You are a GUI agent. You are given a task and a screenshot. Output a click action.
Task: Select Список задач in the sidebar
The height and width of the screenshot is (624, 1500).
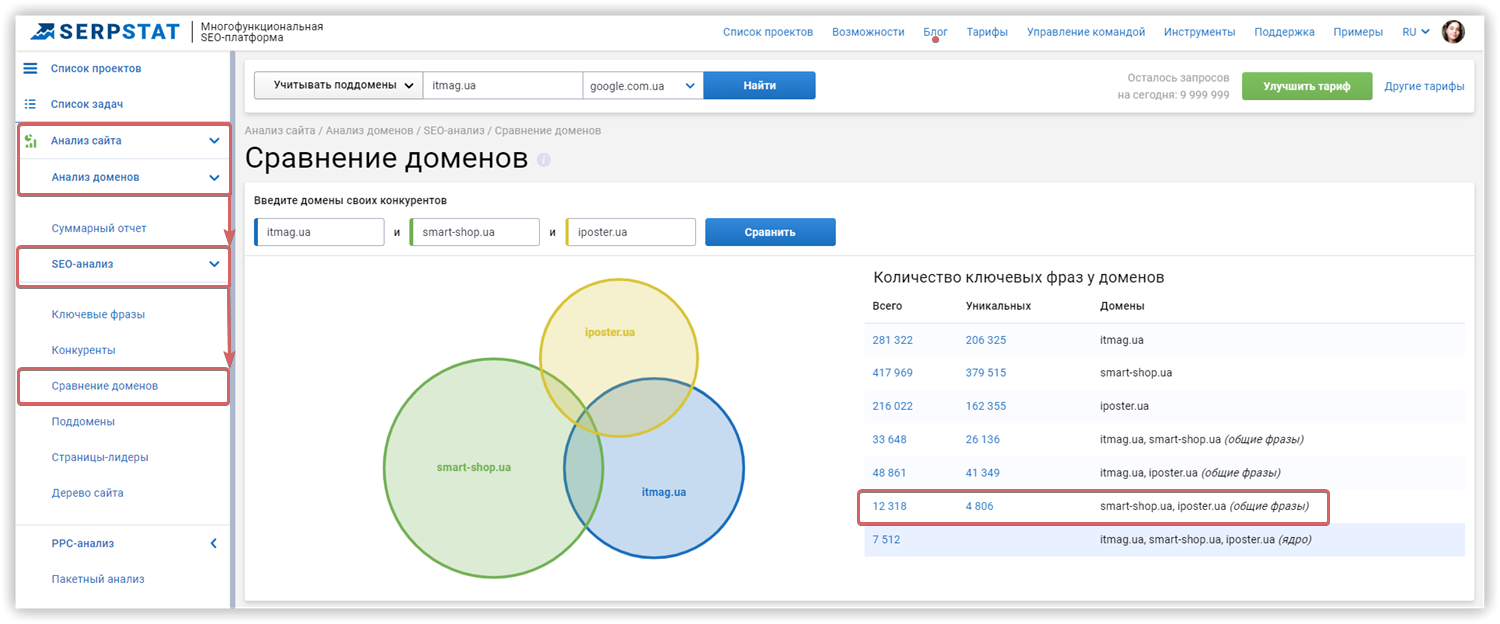[x=87, y=104]
